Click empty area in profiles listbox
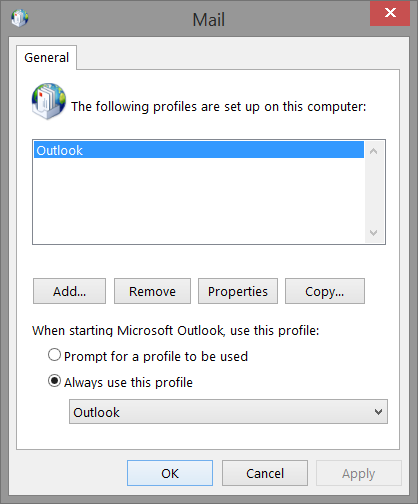 coord(199,201)
